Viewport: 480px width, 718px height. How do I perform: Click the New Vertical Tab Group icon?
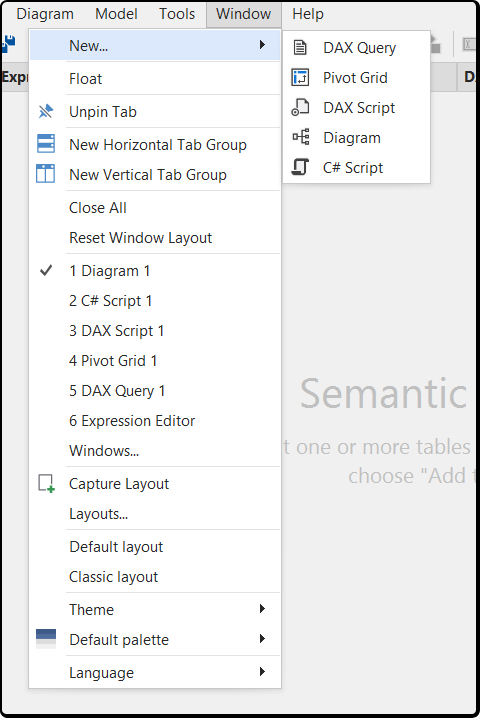[x=45, y=174]
